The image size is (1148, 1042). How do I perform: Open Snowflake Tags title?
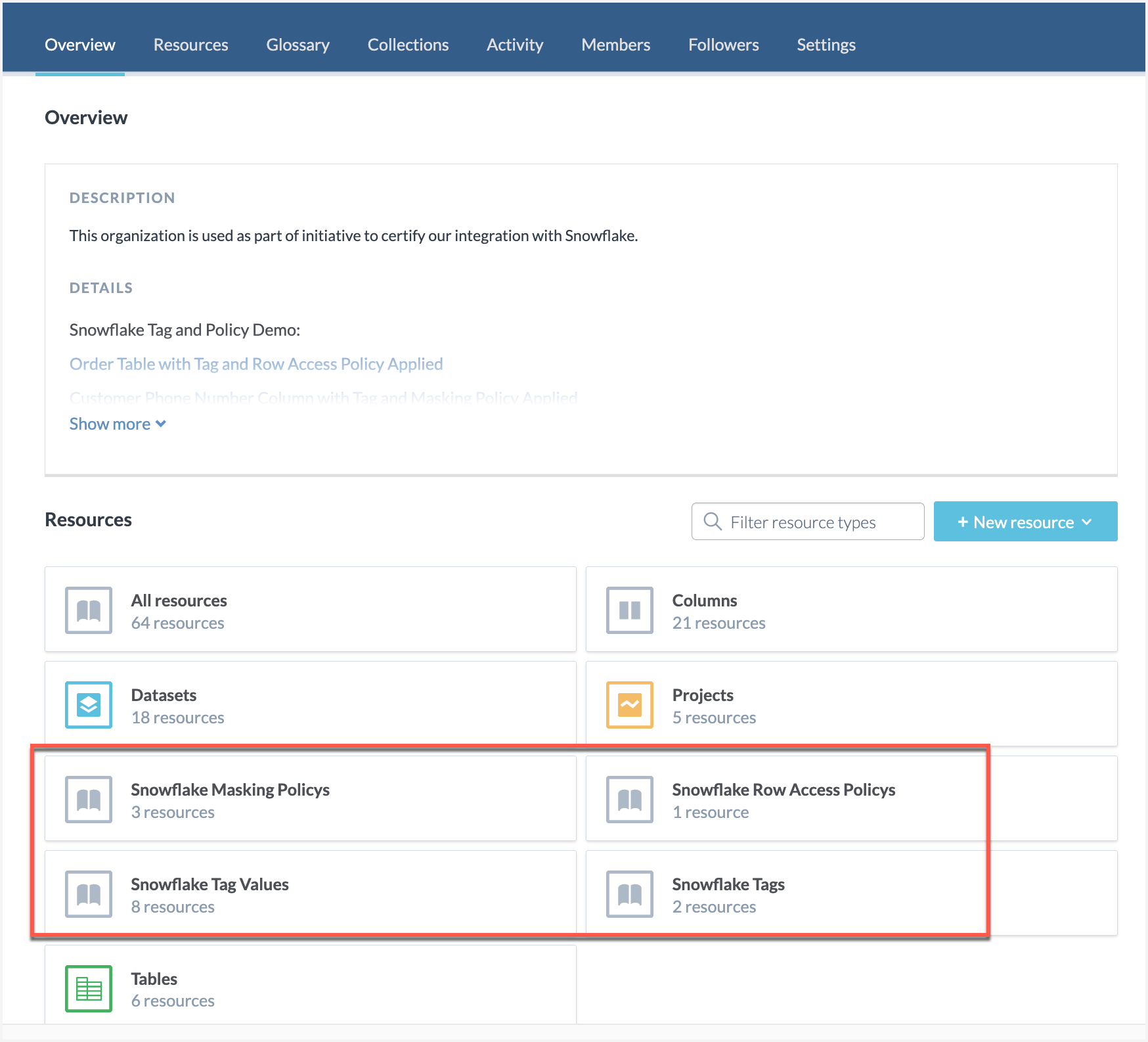click(728, 884)
